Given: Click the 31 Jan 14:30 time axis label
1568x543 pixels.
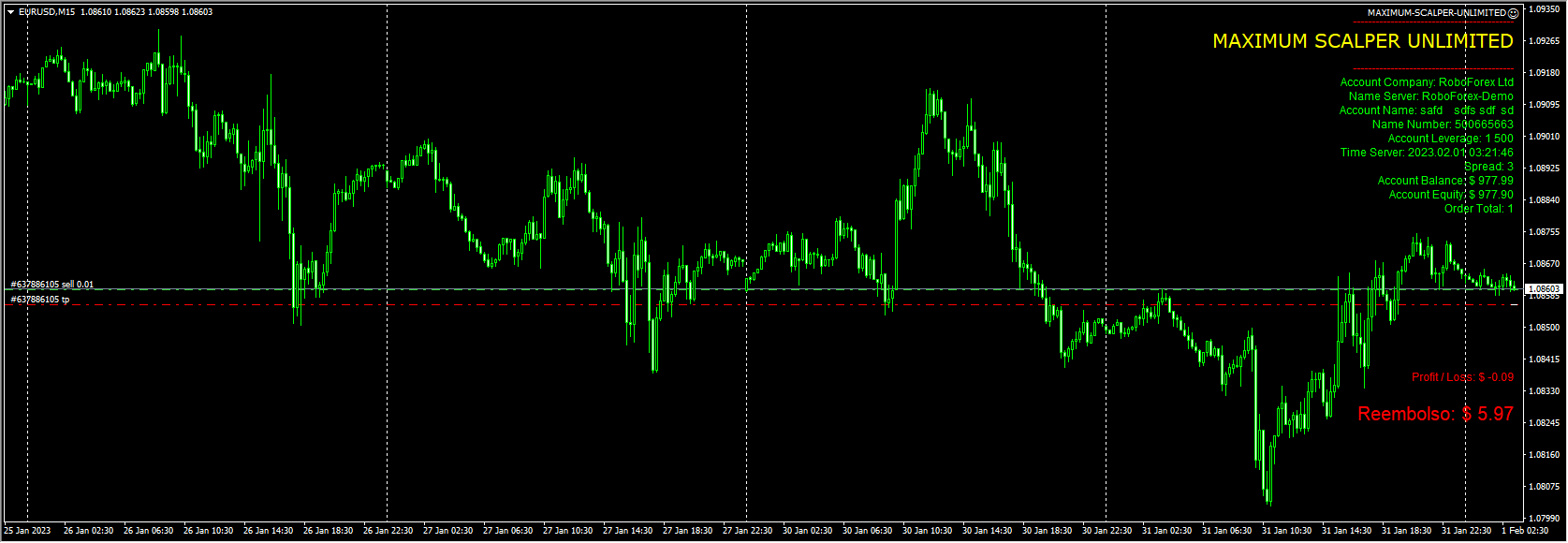Looking at the screenshot, I should (1346, 531).
